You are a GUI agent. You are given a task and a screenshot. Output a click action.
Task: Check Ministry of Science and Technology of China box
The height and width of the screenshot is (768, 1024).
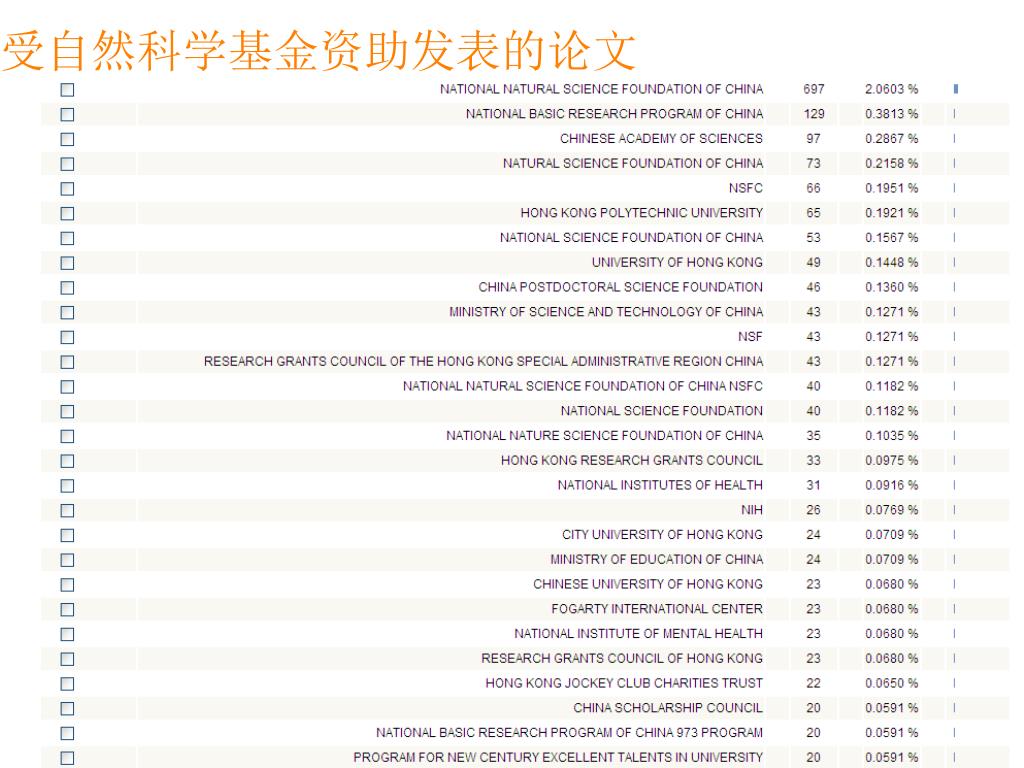point(67,313)
